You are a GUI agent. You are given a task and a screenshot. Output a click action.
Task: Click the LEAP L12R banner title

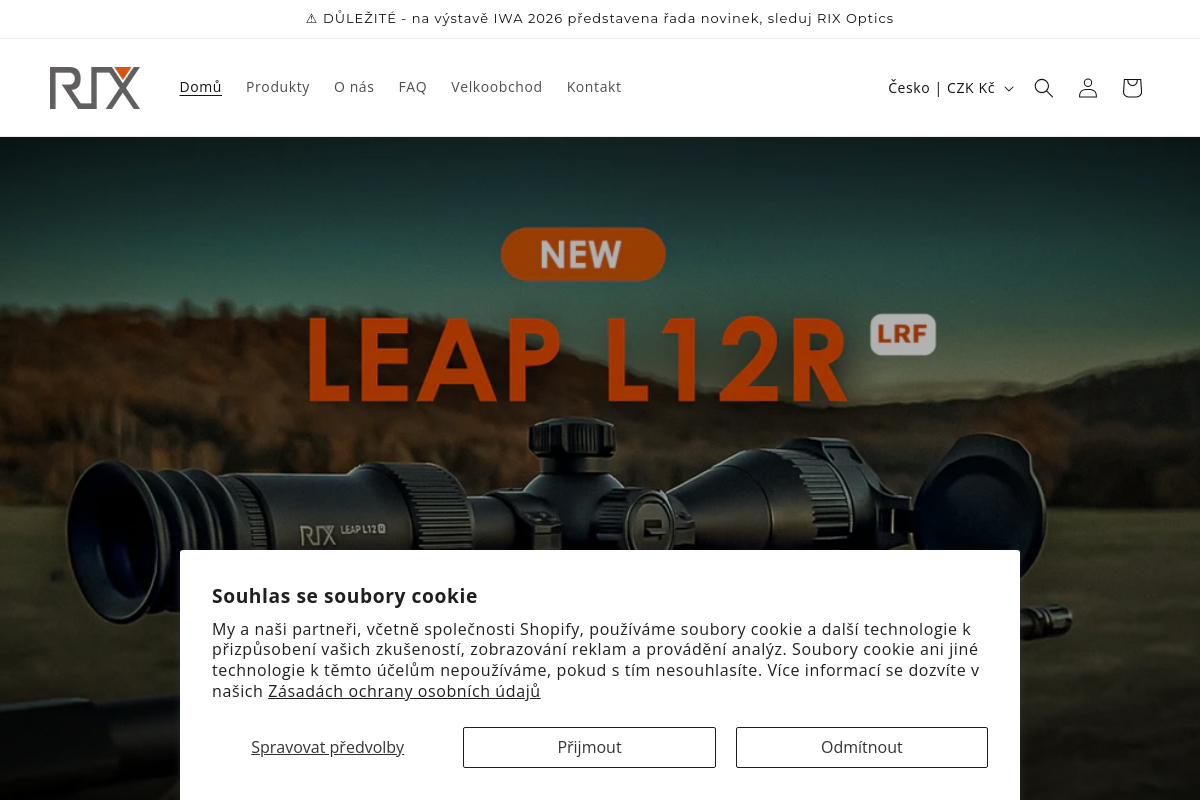tap(577, 359)
